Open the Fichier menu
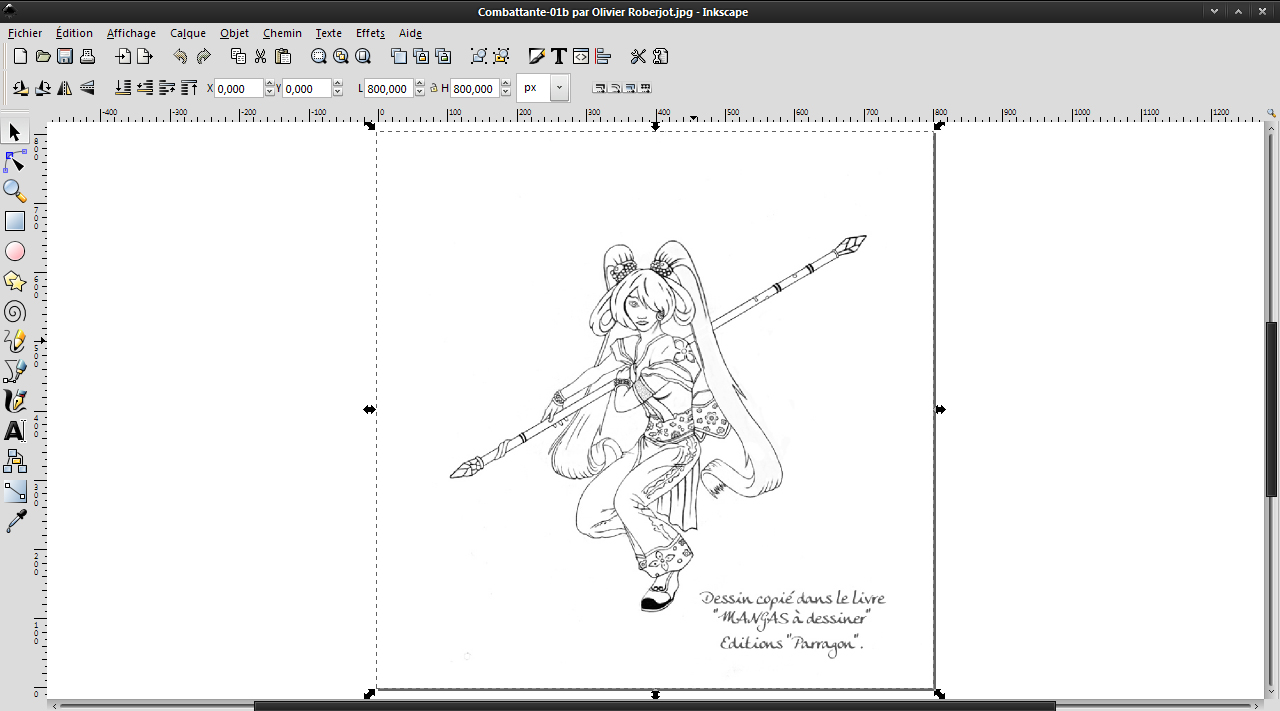The height and width of the screenshot is (711, 1280). click(x=25, y=33)
